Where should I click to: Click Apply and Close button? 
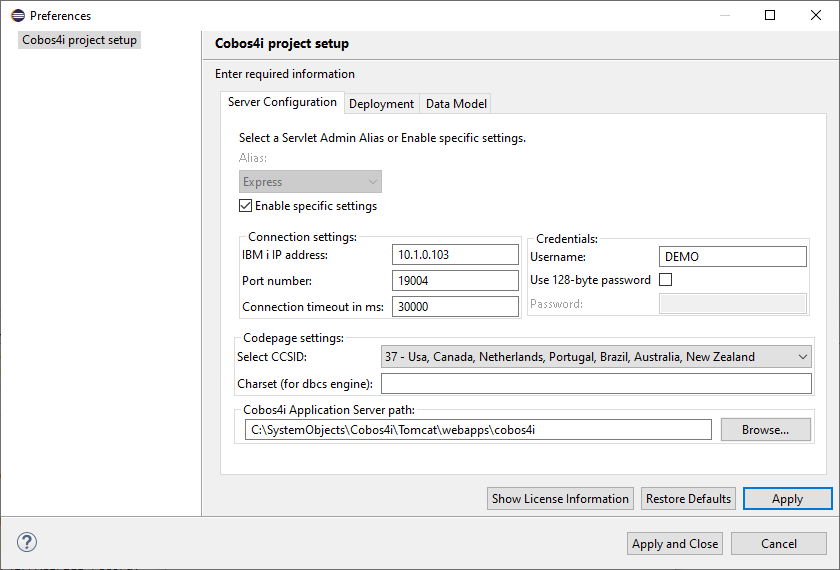coord(675,544)
